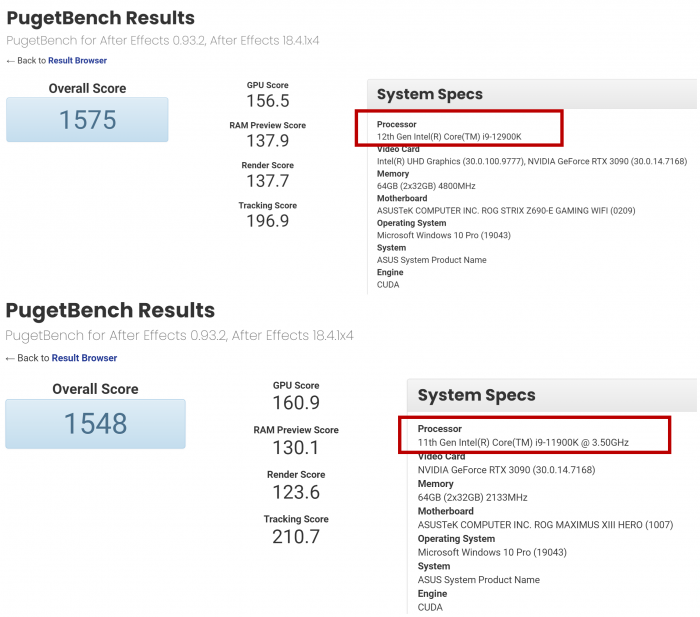
Task: Click the Render Score value 123.6
Action: 295,493
